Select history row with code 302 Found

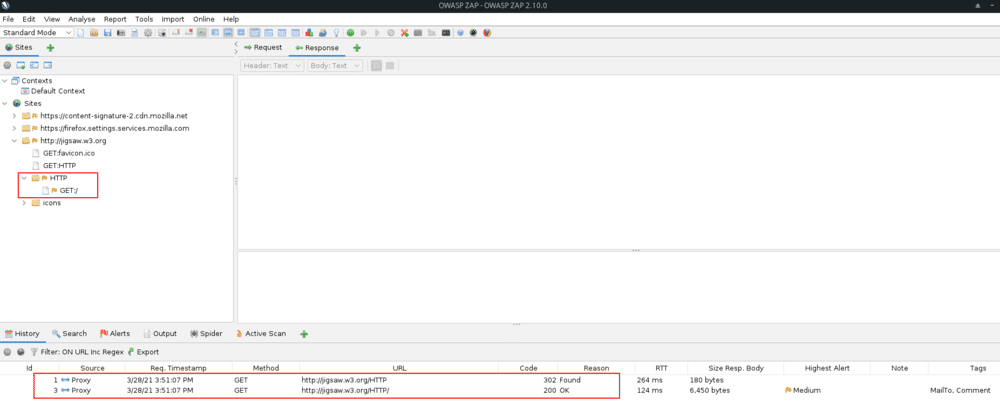500,380
